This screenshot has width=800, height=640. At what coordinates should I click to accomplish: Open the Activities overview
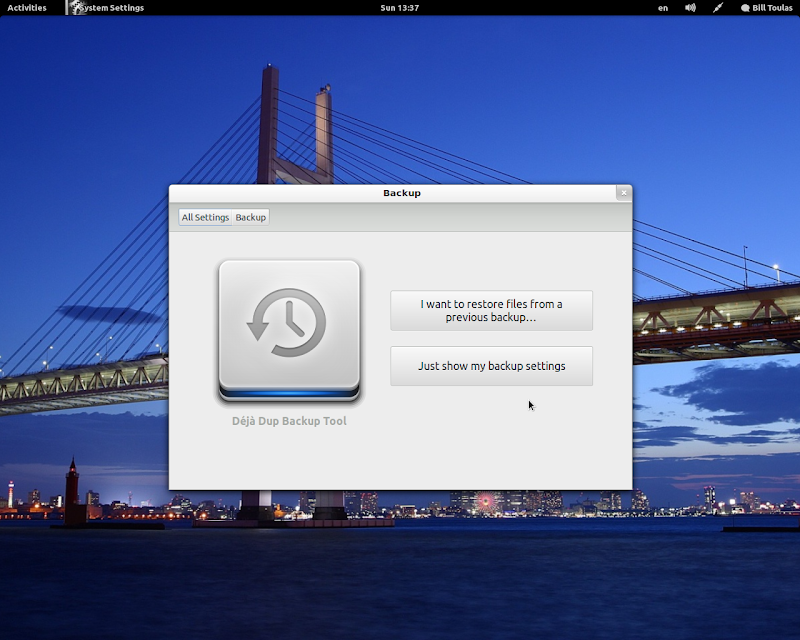point(27,8)
